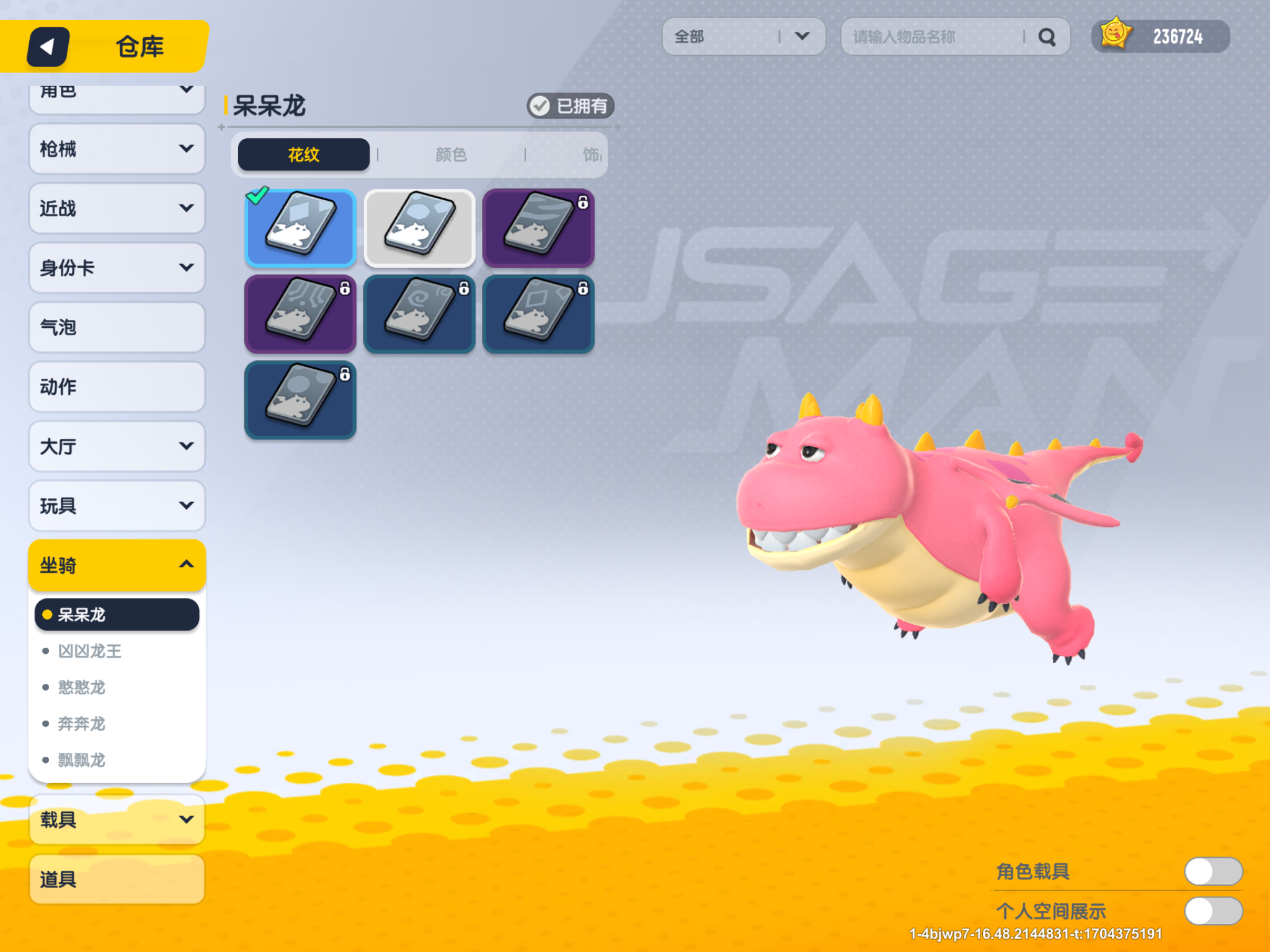Image resolution: width=1270 pixels, height=952 pixels.
Task: Expand the partially hidden top category
Action: coord(117,99)
